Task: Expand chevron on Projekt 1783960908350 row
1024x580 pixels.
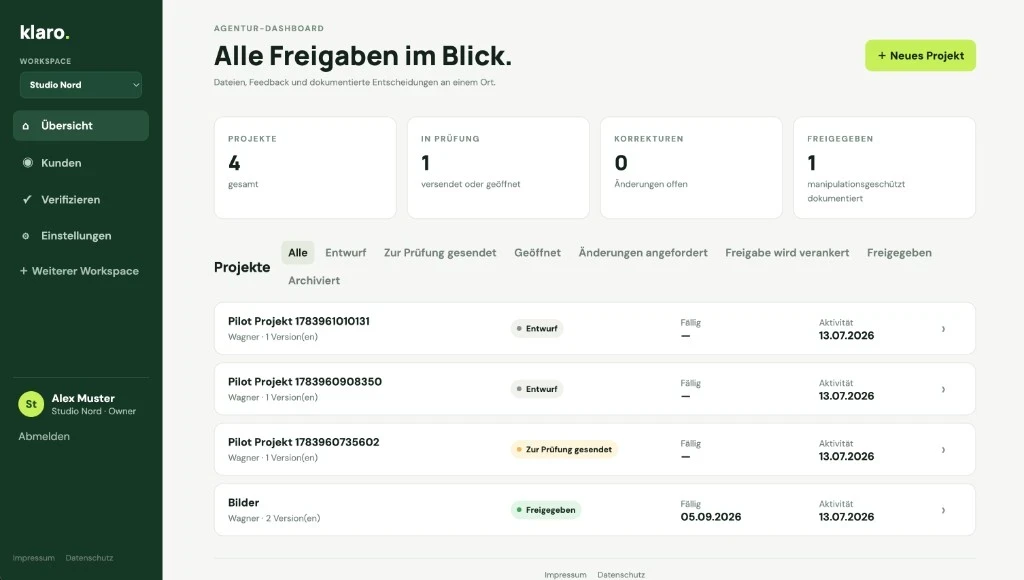Action: tap(943, 390)
